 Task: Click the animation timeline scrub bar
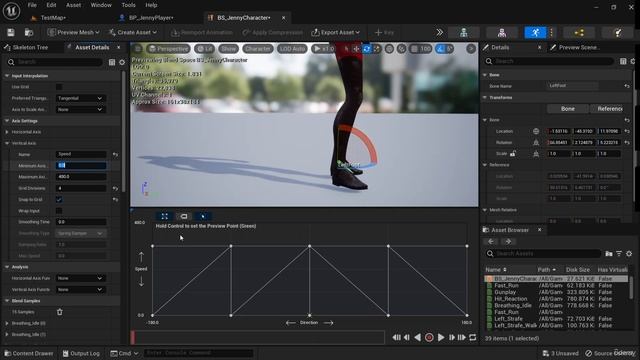tap(258, 338)
